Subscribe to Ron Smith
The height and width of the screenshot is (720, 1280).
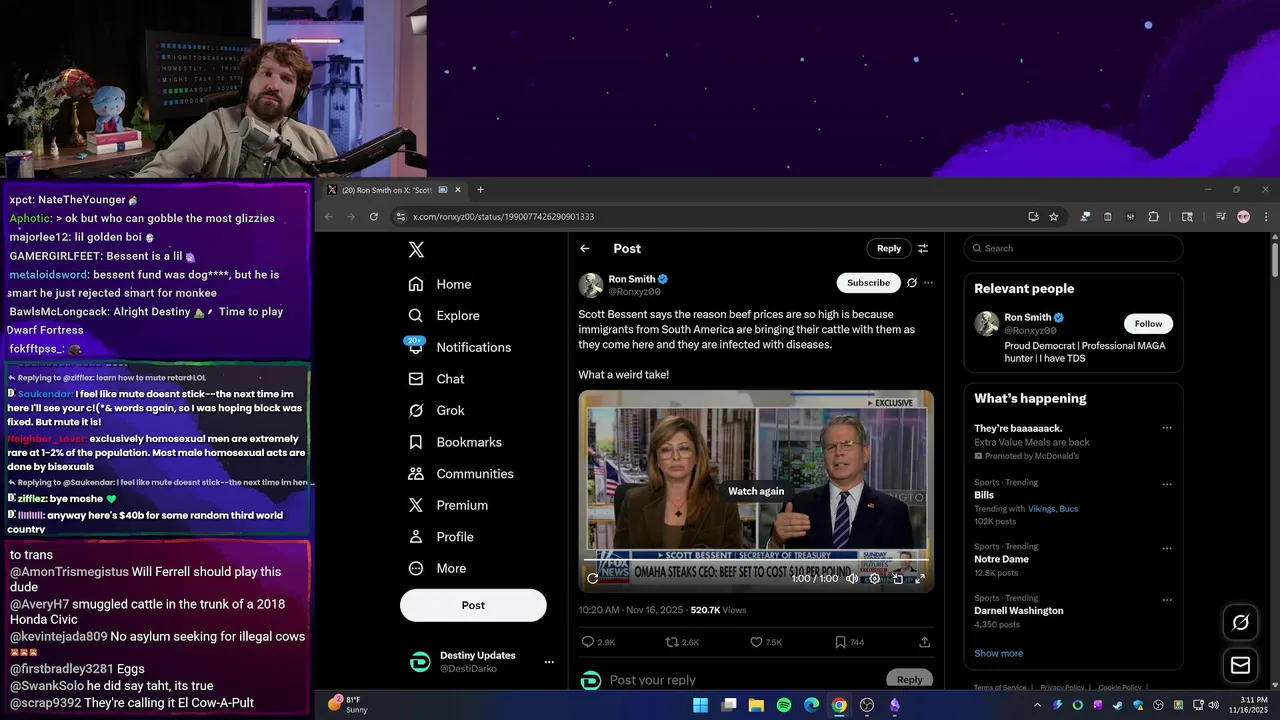(868, 283)
